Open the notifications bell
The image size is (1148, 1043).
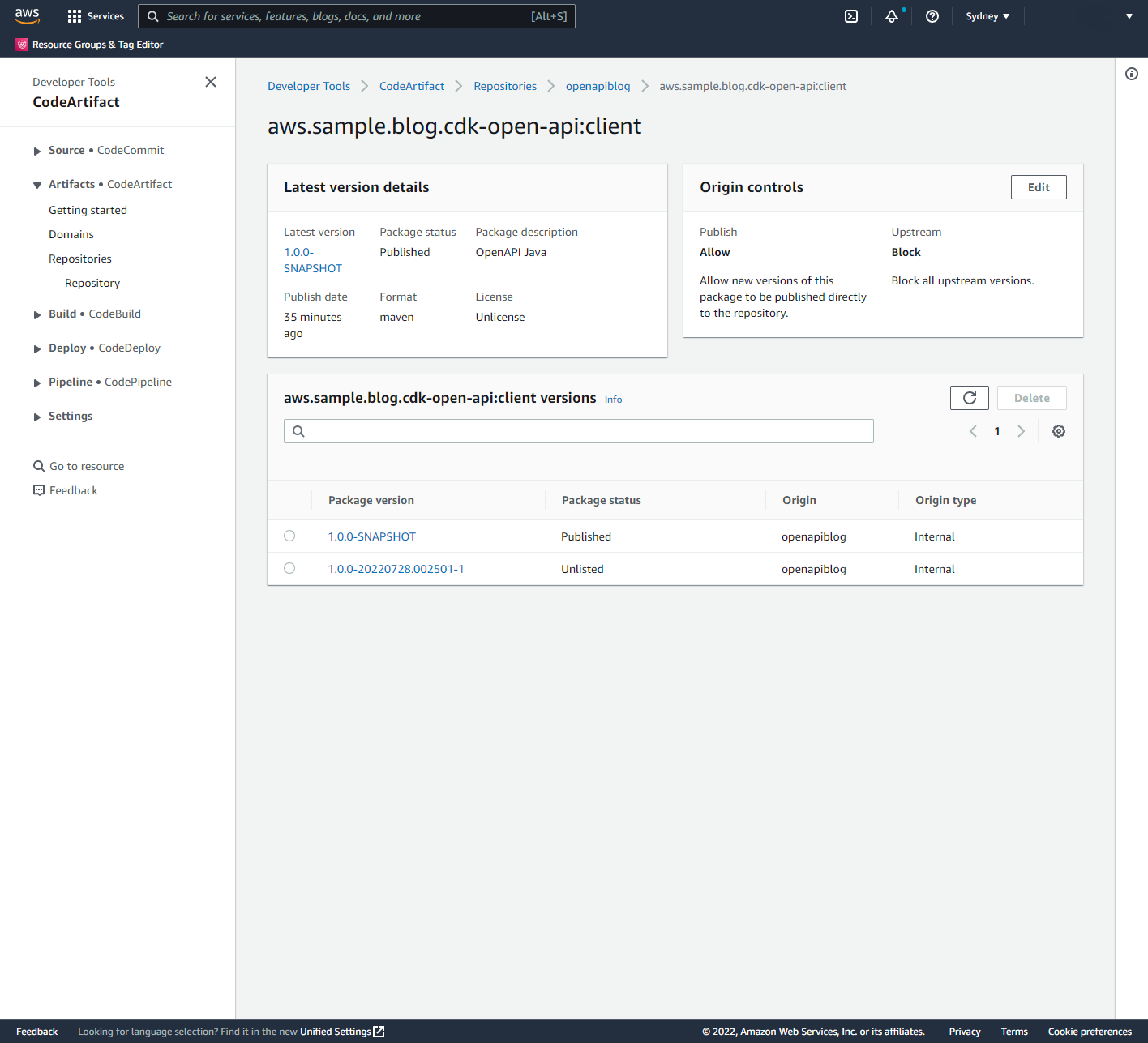tap(891, 15)
